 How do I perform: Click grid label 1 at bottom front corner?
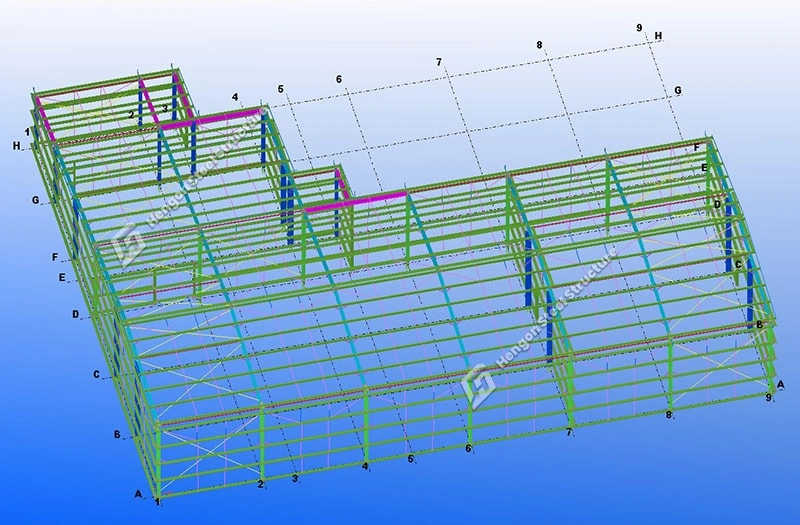(x=157, y=501)
